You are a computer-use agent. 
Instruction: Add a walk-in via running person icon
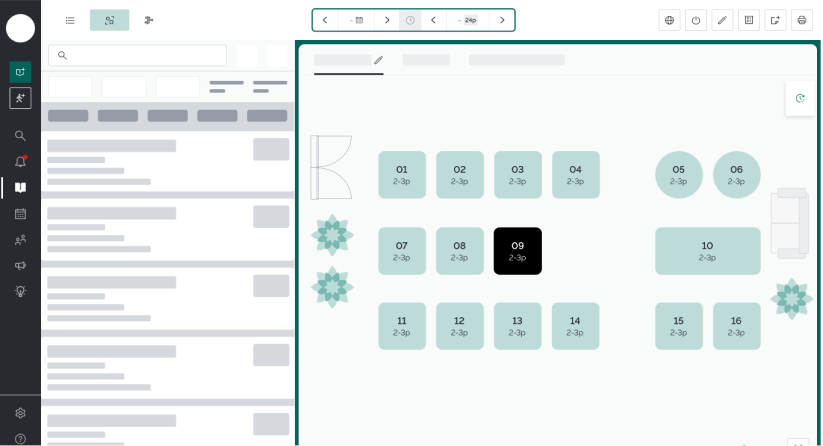[x=20, y=98]
